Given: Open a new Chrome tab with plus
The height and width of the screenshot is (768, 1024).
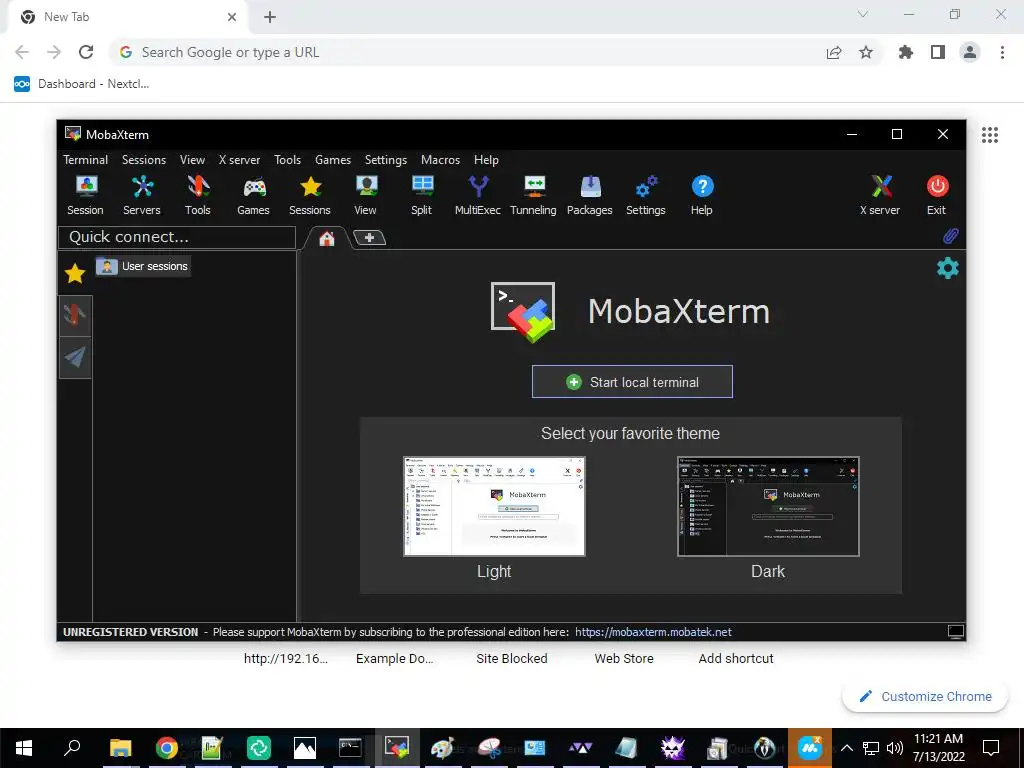Looking at the screenshot, I should tap(270, 17).
